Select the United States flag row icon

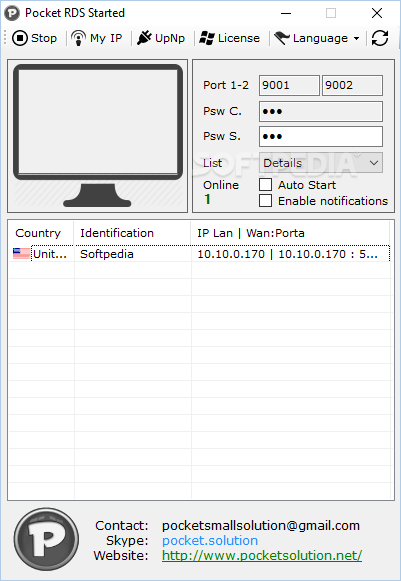click(21, 254)
